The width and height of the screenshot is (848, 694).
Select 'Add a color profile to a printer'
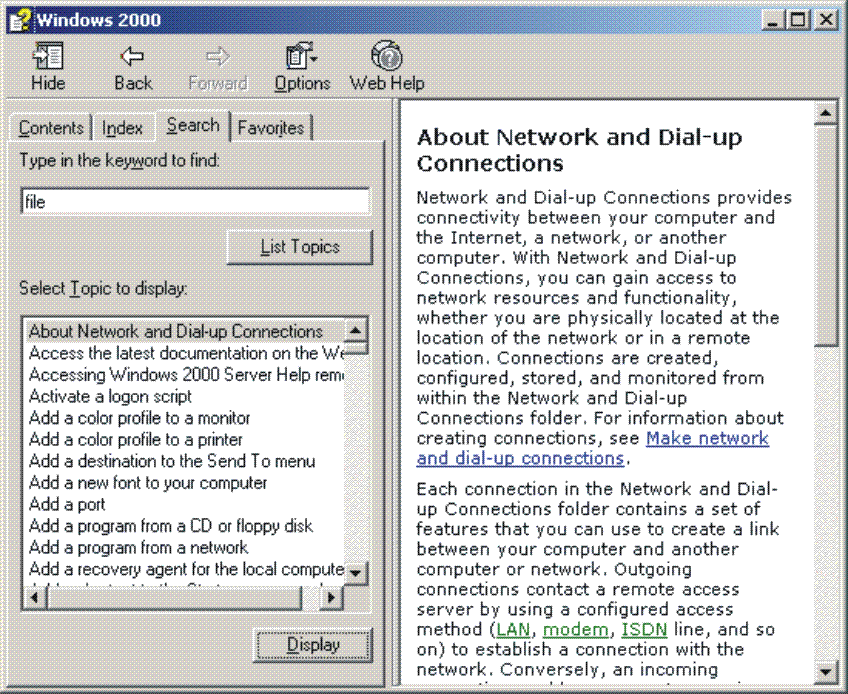tap(184, 439)
